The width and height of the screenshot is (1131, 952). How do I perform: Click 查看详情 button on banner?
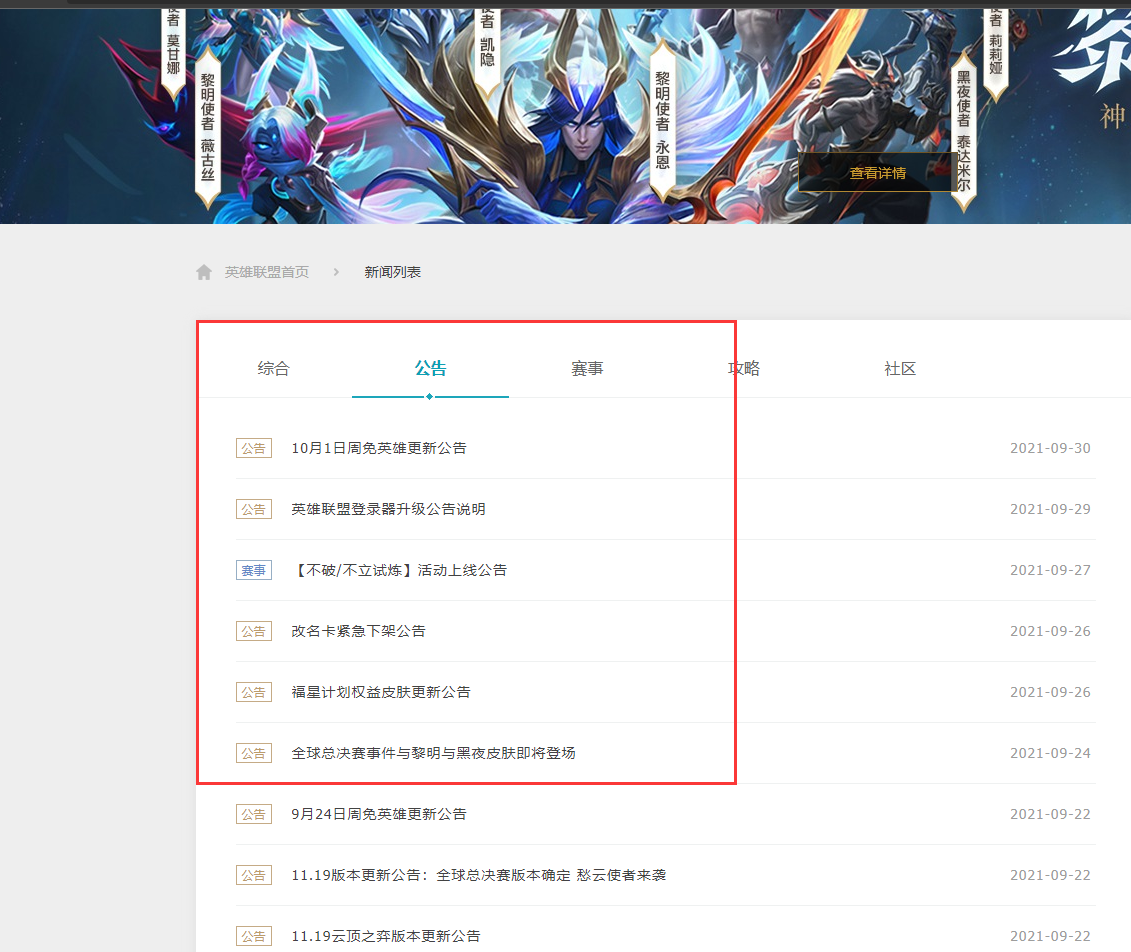pyautogui.click(x=877, y=172)
